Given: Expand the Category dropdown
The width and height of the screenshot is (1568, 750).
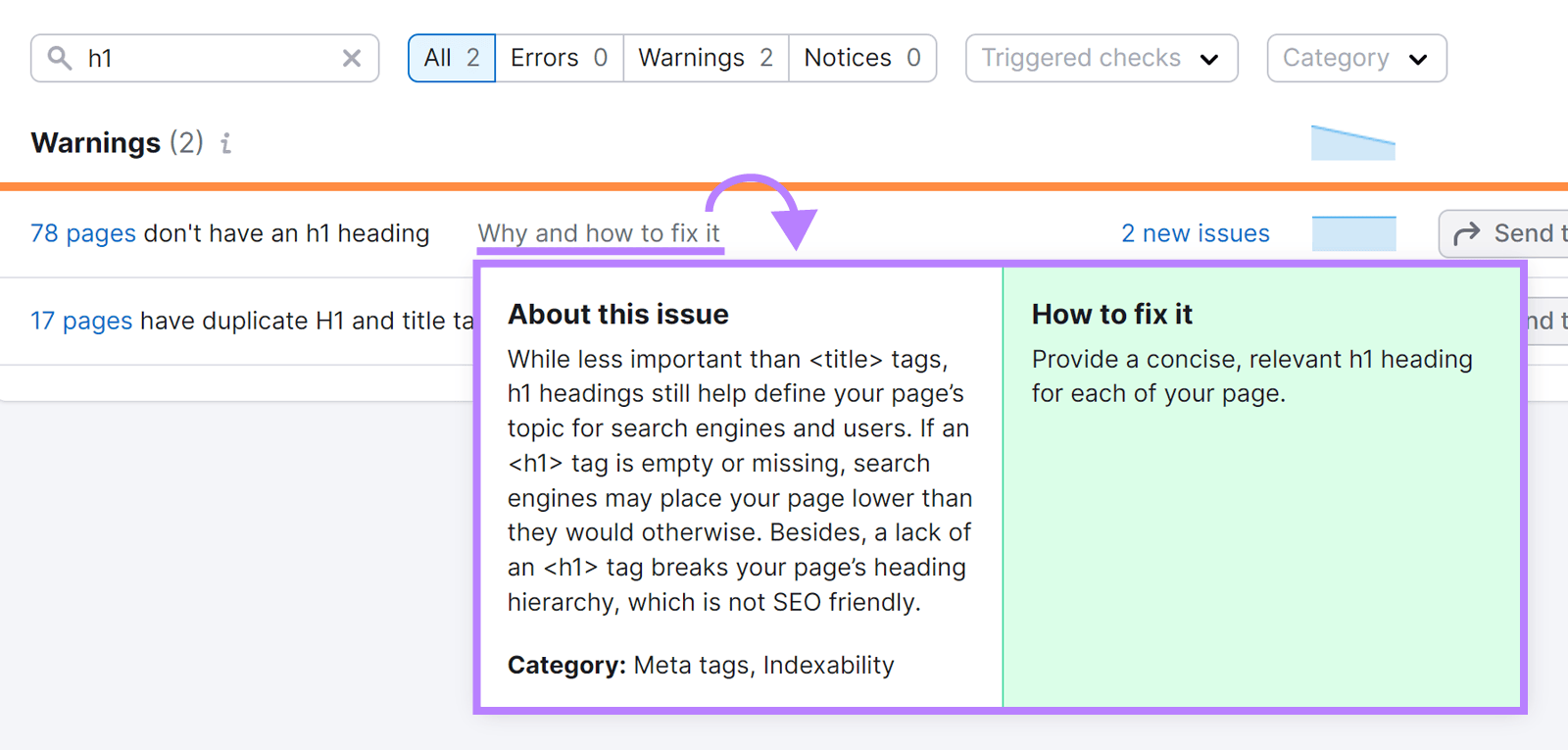Looking at the screenshot, I should pos(1356,58).
